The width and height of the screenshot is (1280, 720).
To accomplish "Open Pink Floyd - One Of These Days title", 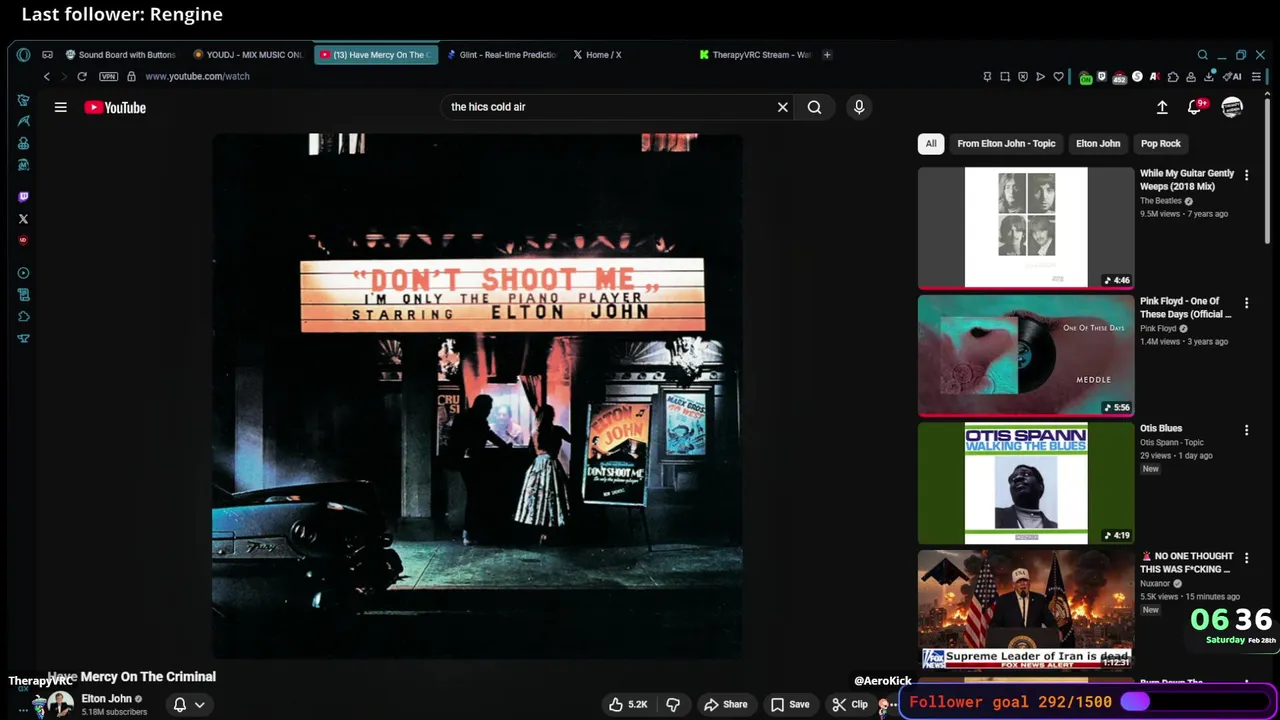I will 1186,307.
